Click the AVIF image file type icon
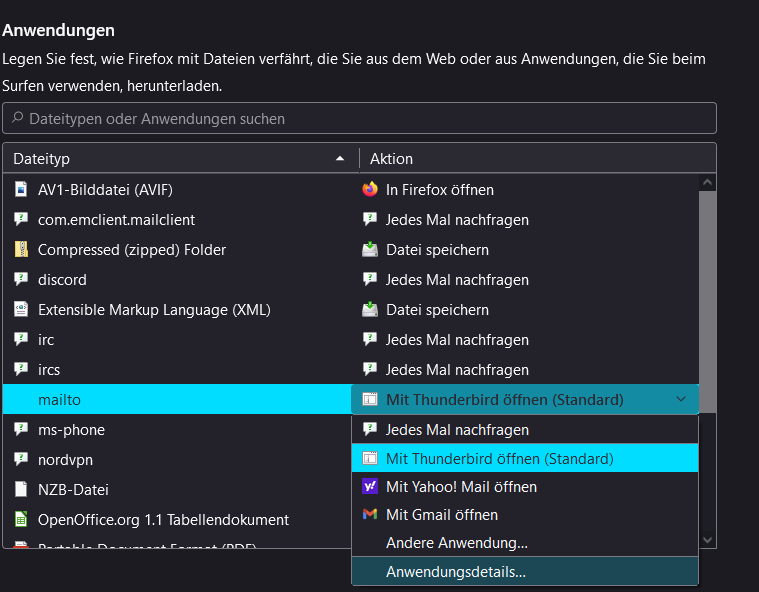 [21, 189]
